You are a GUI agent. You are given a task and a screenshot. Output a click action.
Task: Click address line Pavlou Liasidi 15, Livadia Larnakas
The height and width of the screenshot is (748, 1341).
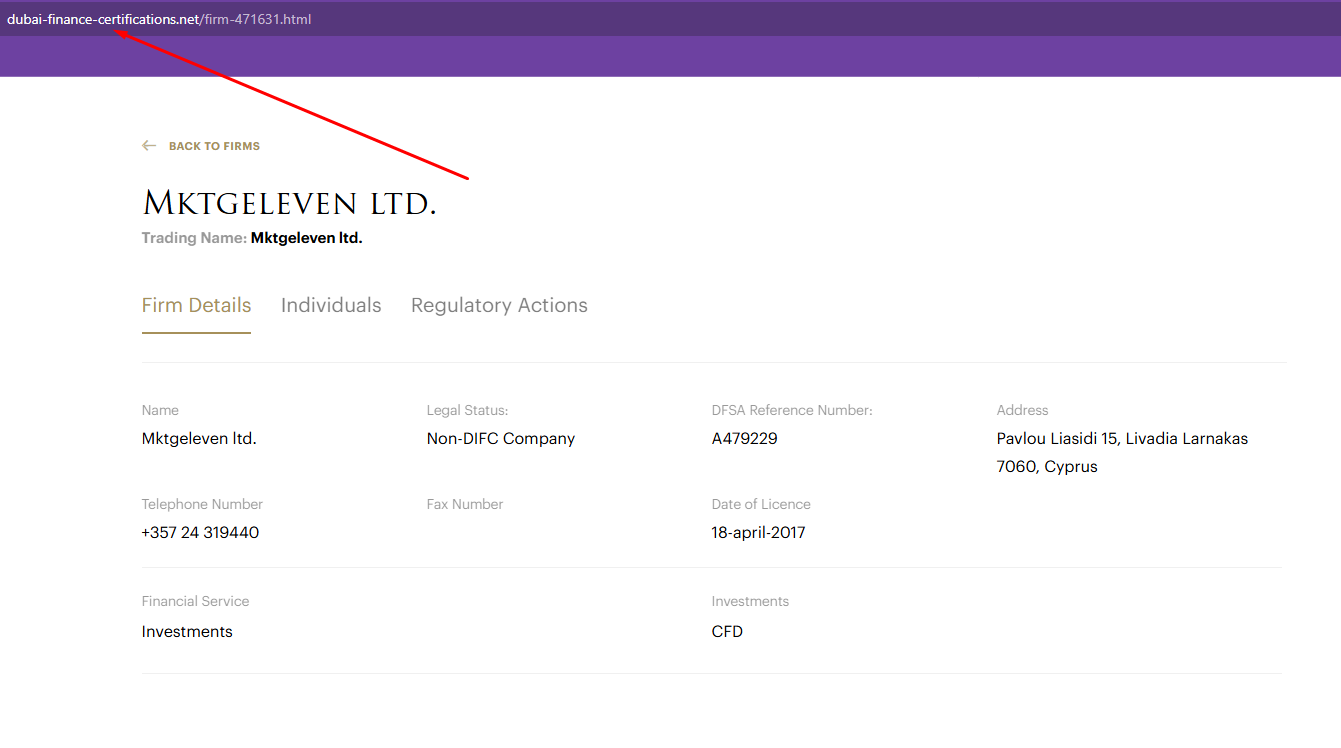(1122, 438)
